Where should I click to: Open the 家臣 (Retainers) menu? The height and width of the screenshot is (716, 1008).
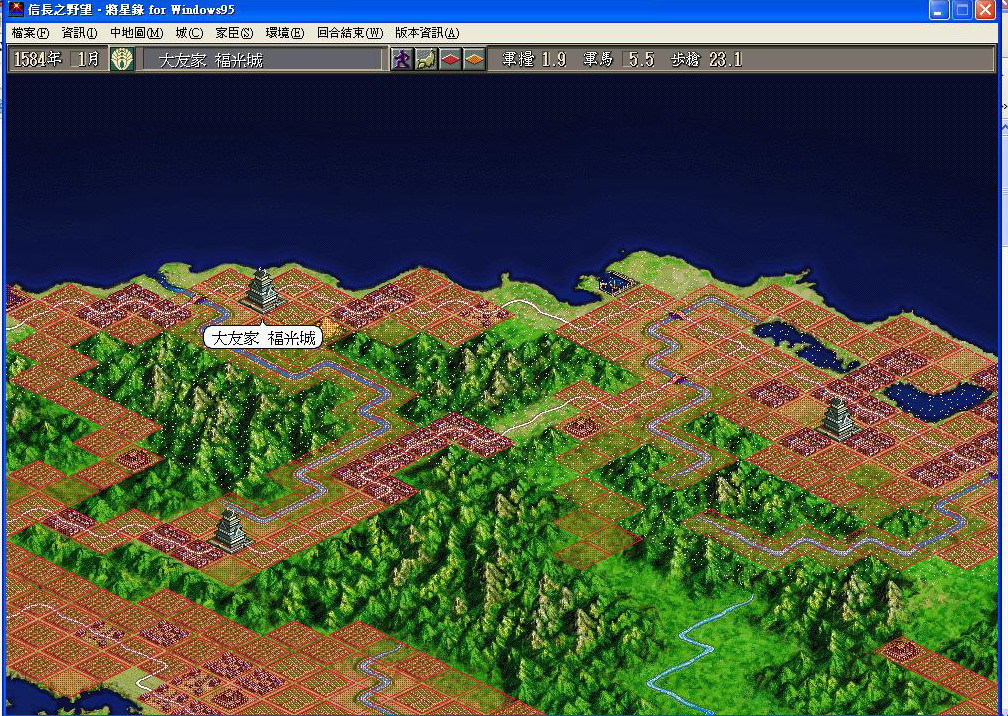click(234, 33)
